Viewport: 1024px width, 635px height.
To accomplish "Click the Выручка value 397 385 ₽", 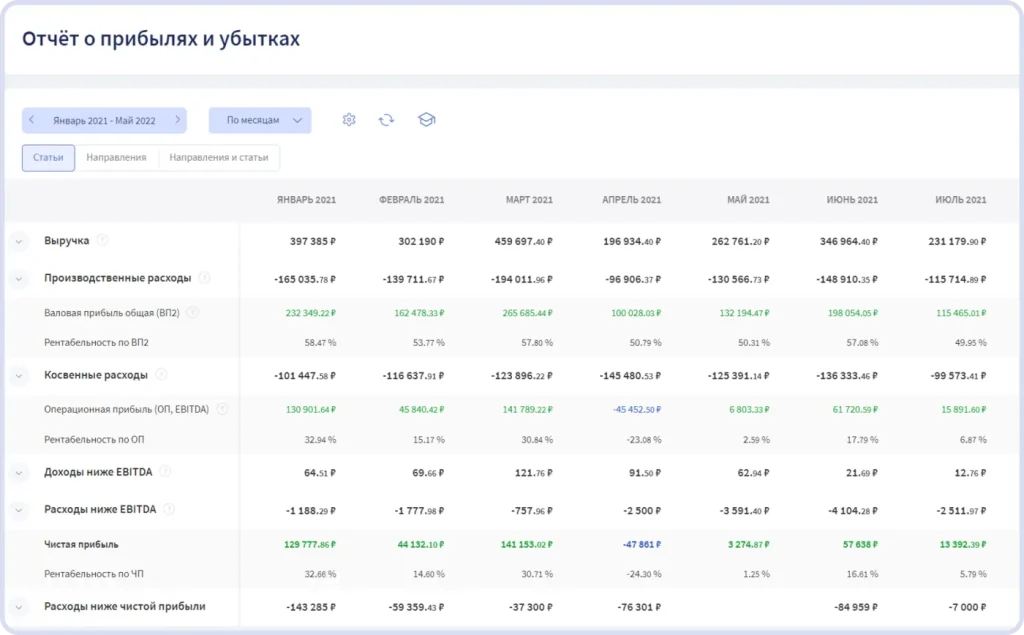I will [313, 242].
